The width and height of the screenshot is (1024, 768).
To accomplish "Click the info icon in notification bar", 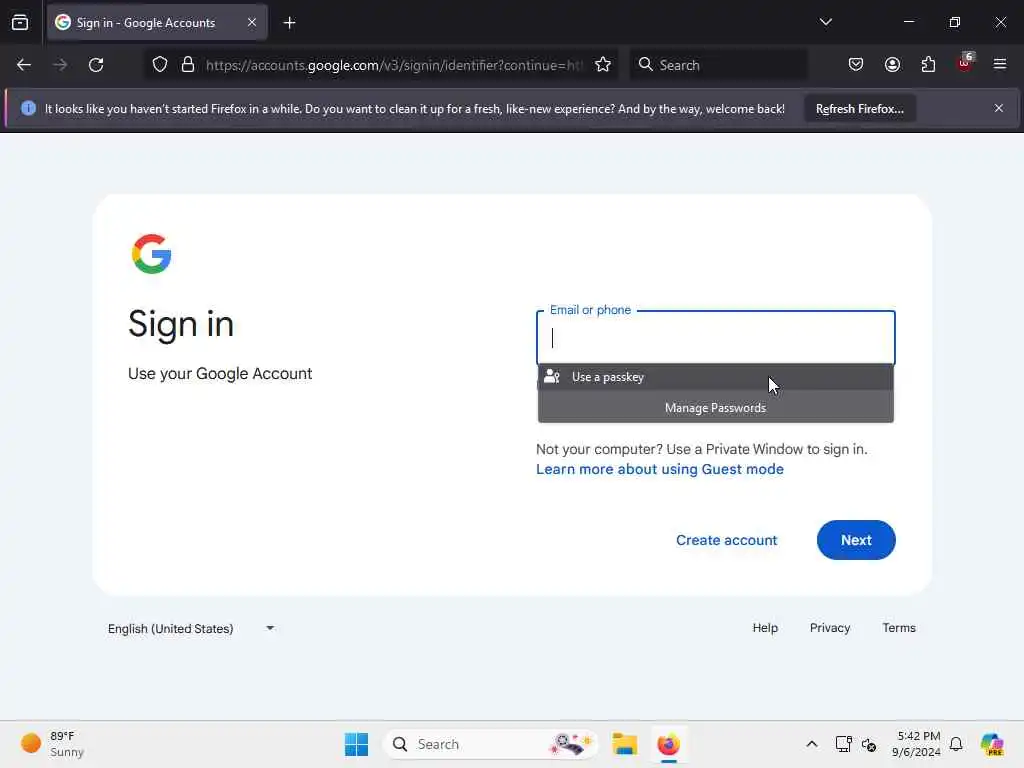I will click(x=28, y=108).
